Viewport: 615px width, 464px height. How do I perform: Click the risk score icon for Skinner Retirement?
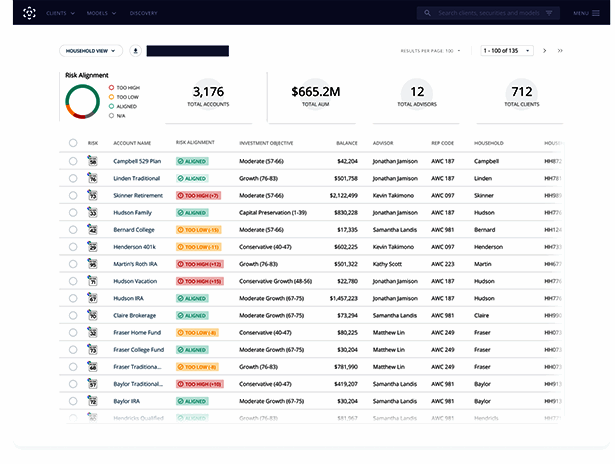tap(92, 195)
